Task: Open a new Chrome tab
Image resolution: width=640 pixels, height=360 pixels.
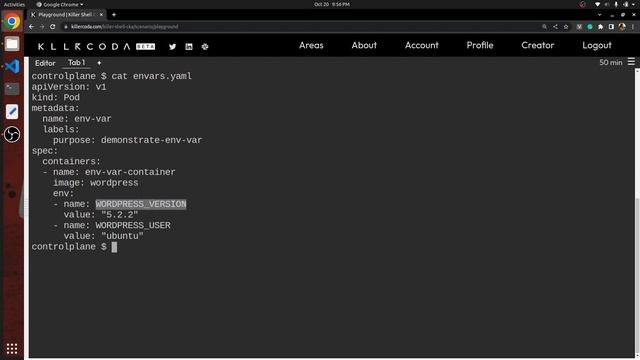Action: (114, 15)
